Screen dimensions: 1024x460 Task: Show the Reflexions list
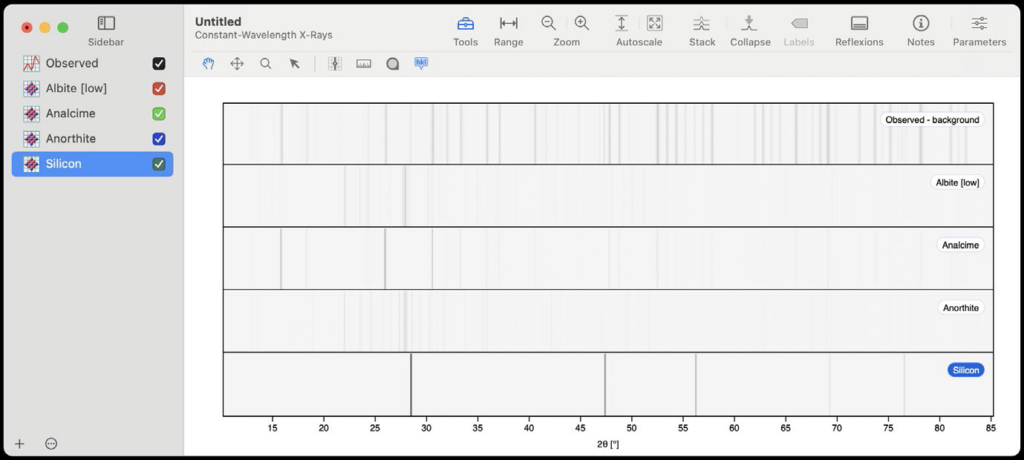point(859,24)
